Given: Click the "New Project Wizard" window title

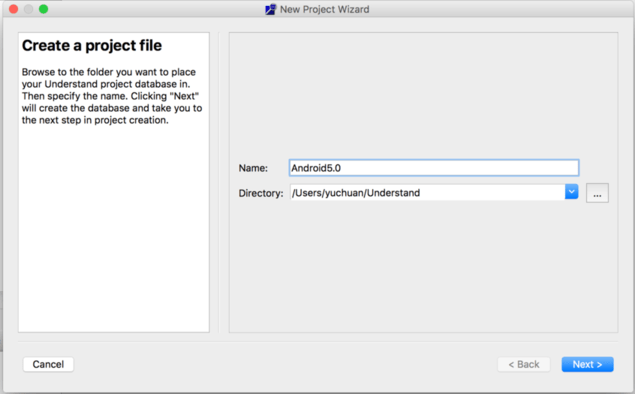Looking at the screenshot, I should [x=324, y=9].
